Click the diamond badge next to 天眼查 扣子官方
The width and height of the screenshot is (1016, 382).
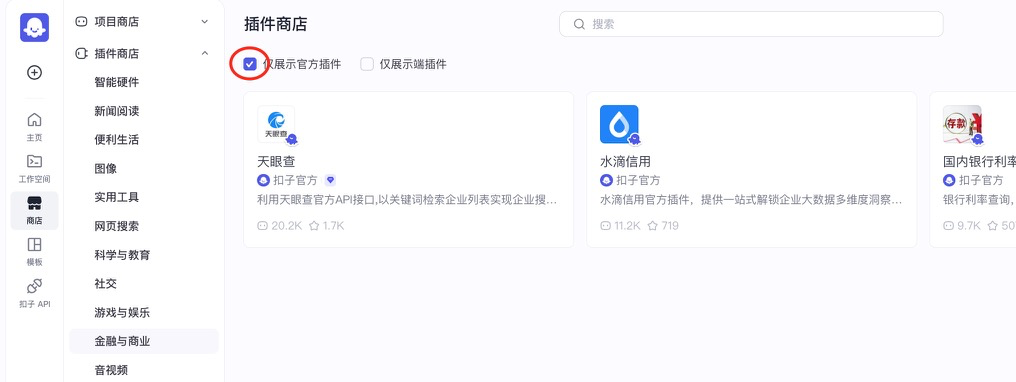point(330,180)
